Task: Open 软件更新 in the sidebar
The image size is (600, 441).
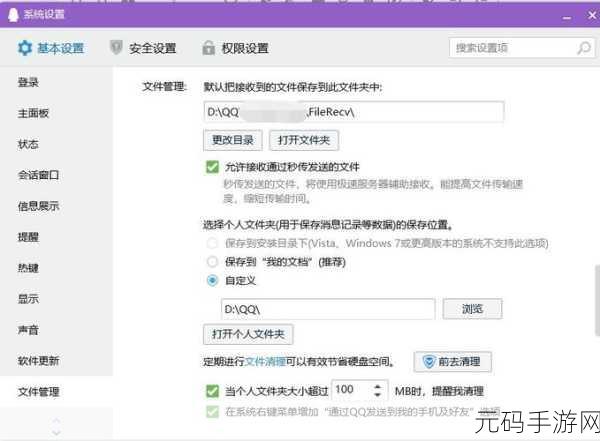Action: [38, 361]
